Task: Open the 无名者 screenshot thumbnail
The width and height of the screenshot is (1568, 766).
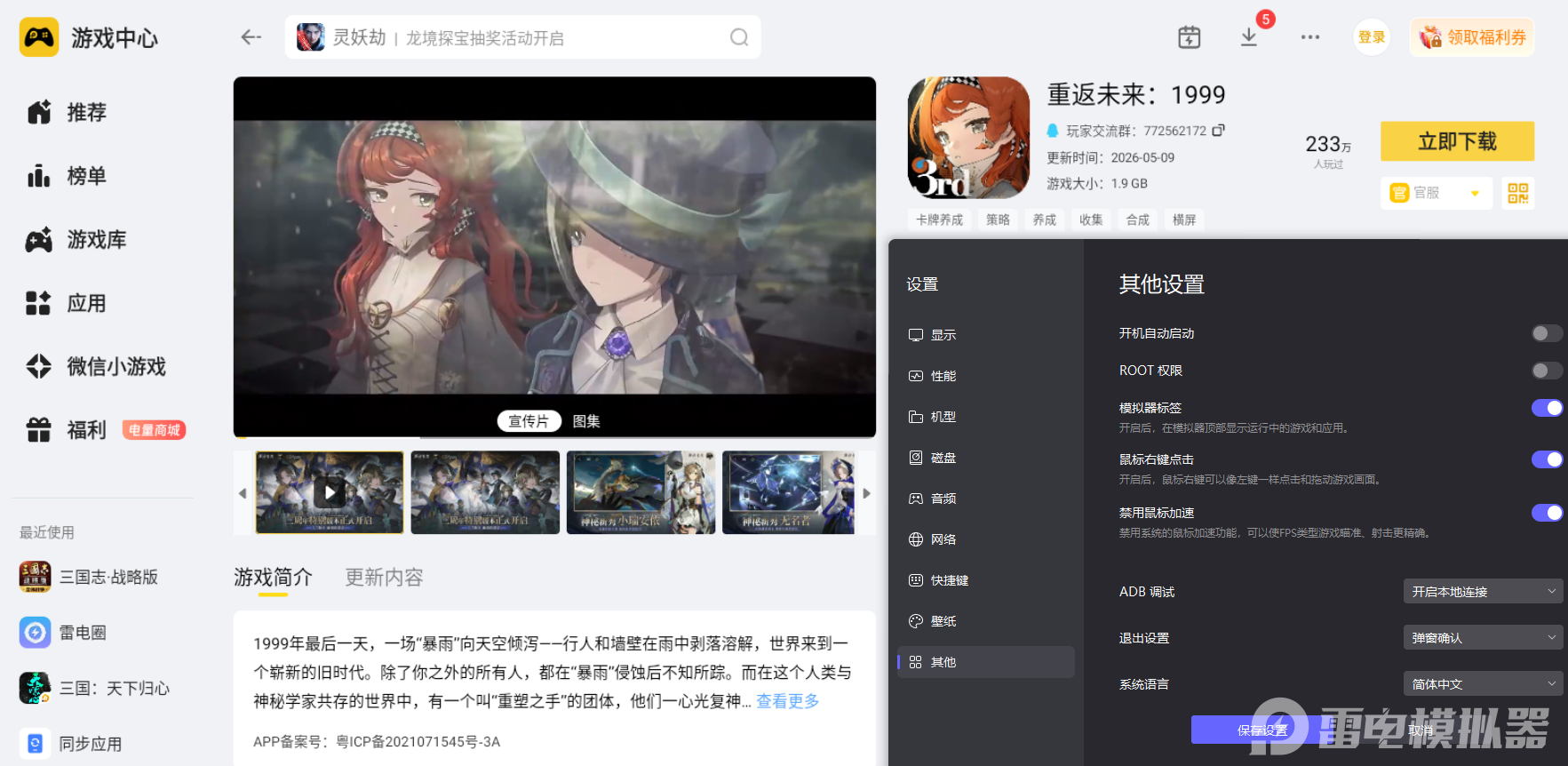Action: [788, 492]
